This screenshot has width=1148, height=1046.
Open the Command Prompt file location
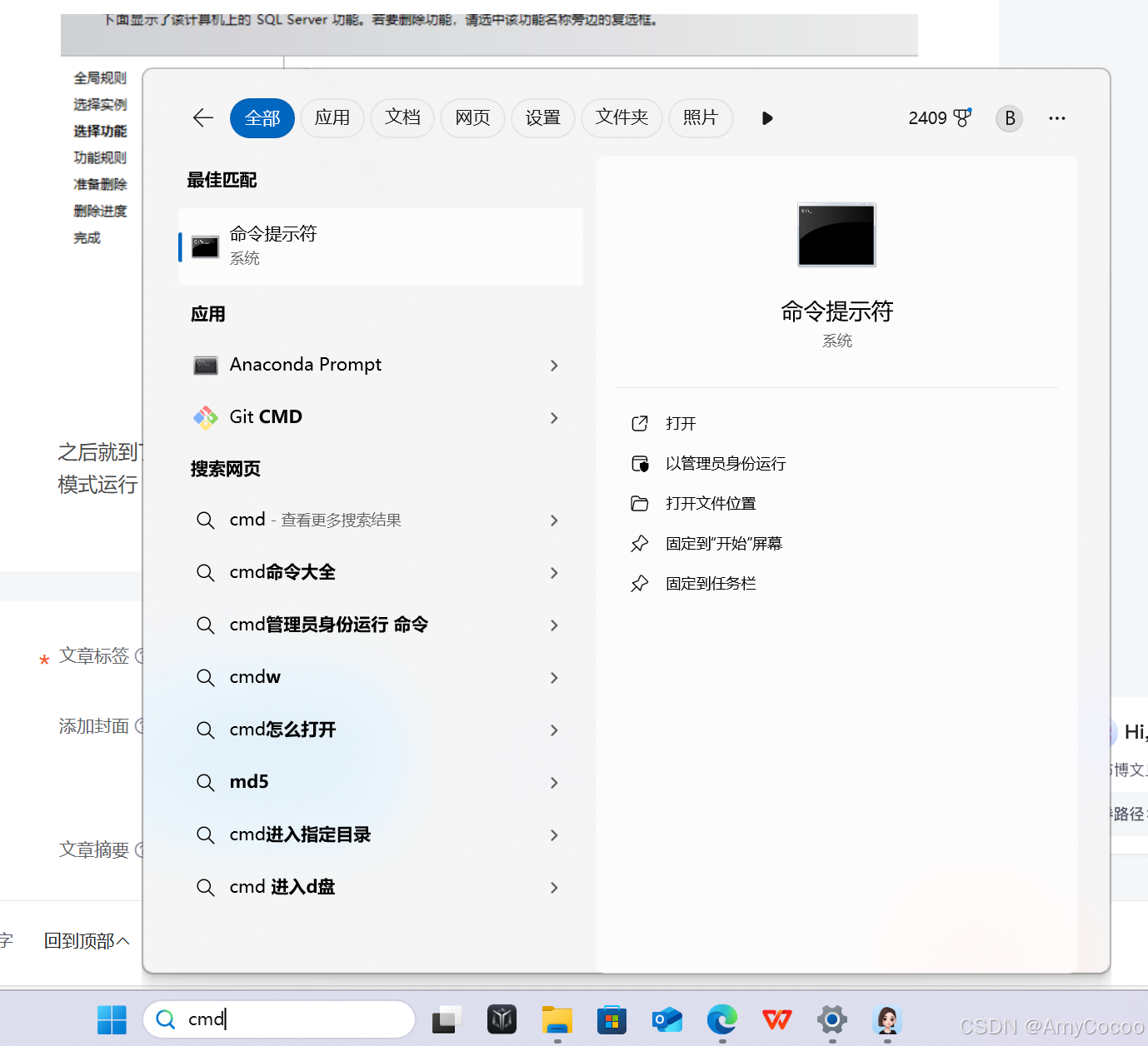711,503
